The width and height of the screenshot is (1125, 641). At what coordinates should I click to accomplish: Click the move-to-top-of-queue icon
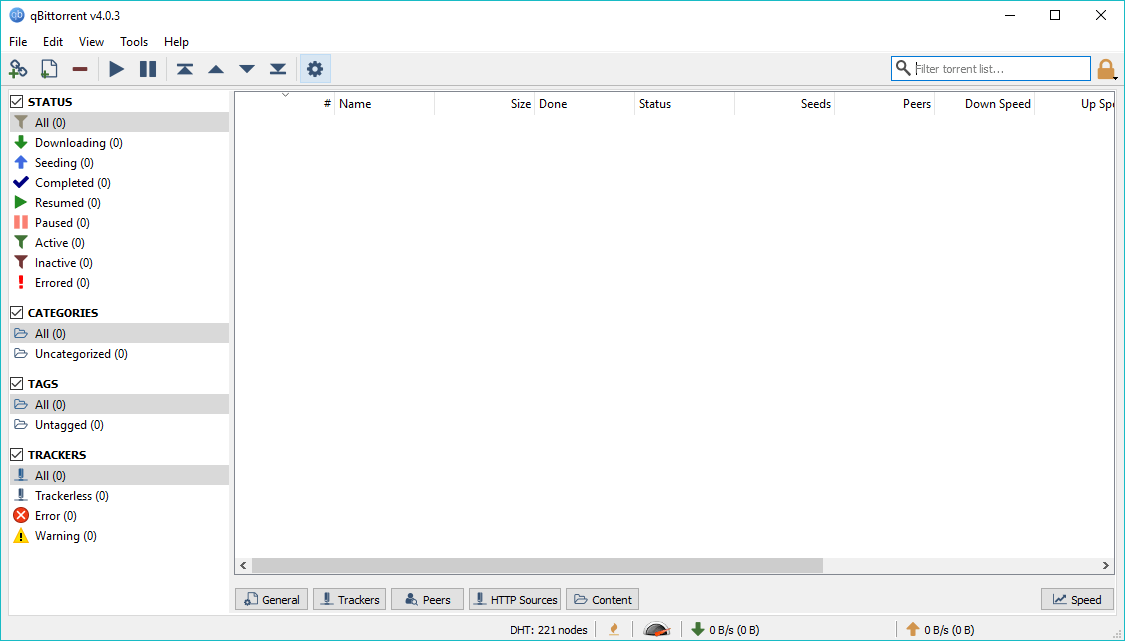pyautogui.click(x=184, y=68)
